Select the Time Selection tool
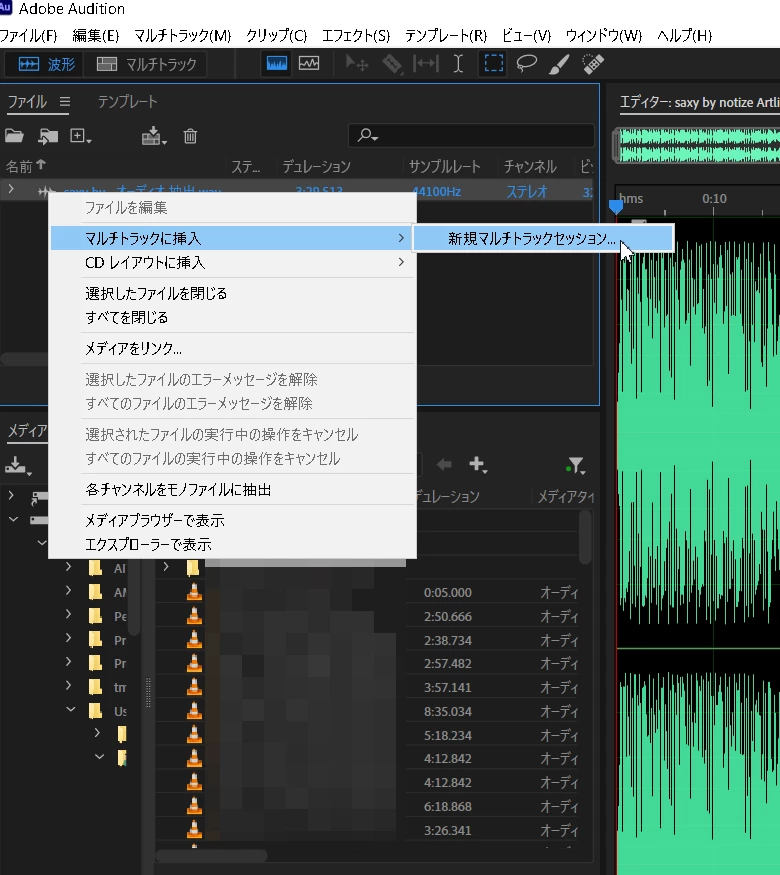The height and width of the screenshot is (875, 780). click(x=458, y=64)
